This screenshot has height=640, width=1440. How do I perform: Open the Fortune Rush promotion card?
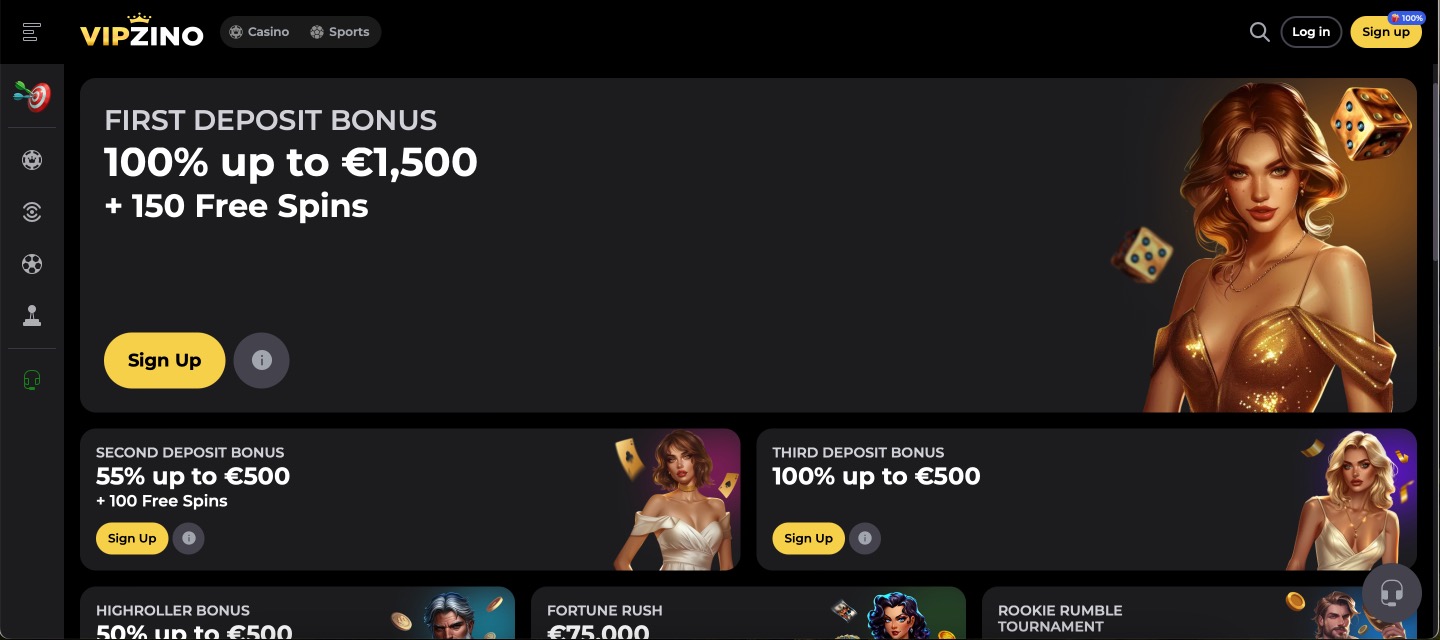748,613
